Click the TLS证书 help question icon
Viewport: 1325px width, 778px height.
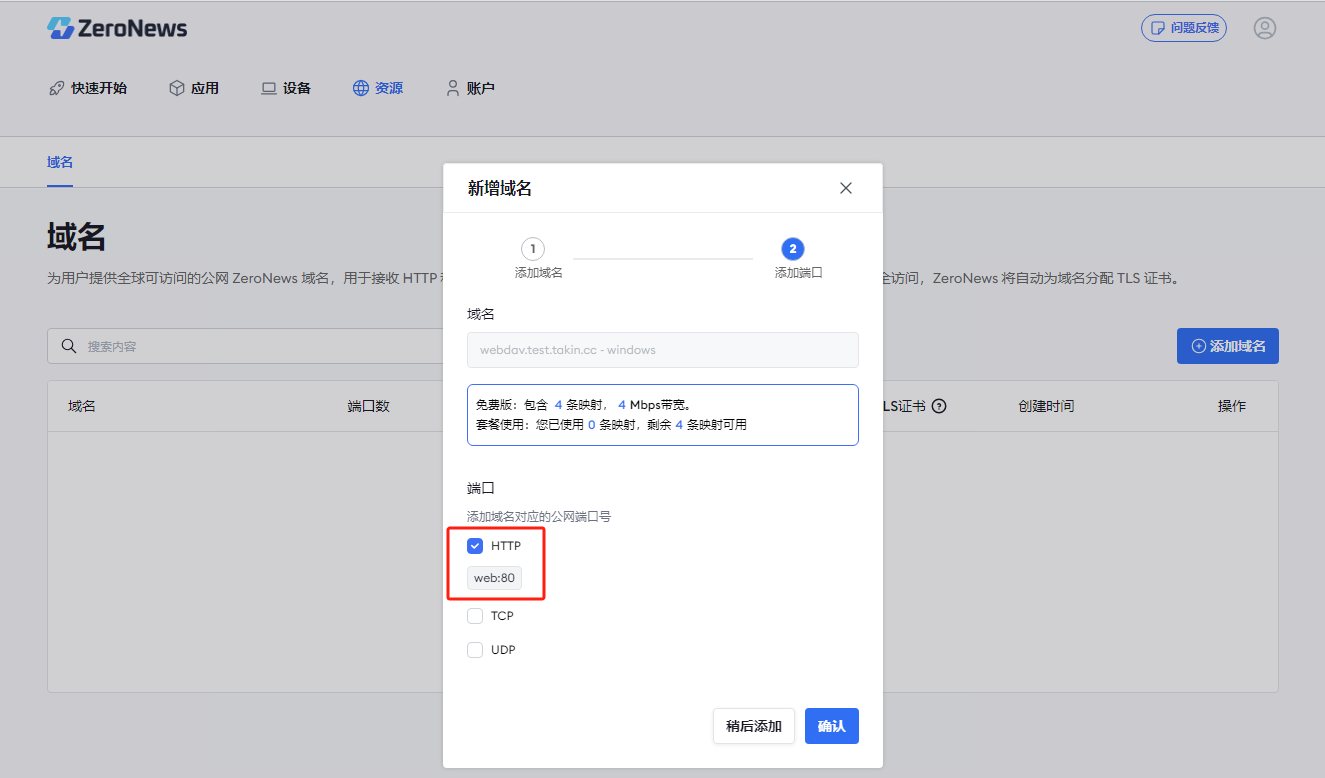(x=939, y=407)
